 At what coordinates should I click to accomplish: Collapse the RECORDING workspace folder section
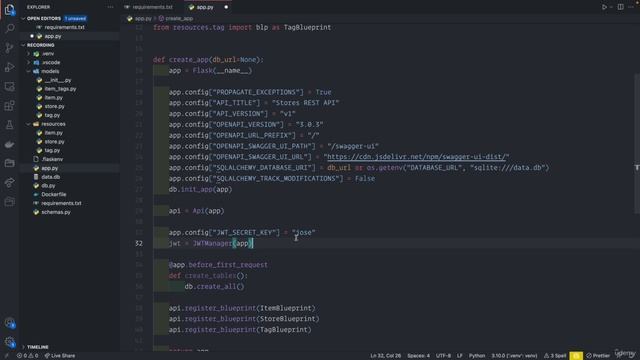pos(40,45)
